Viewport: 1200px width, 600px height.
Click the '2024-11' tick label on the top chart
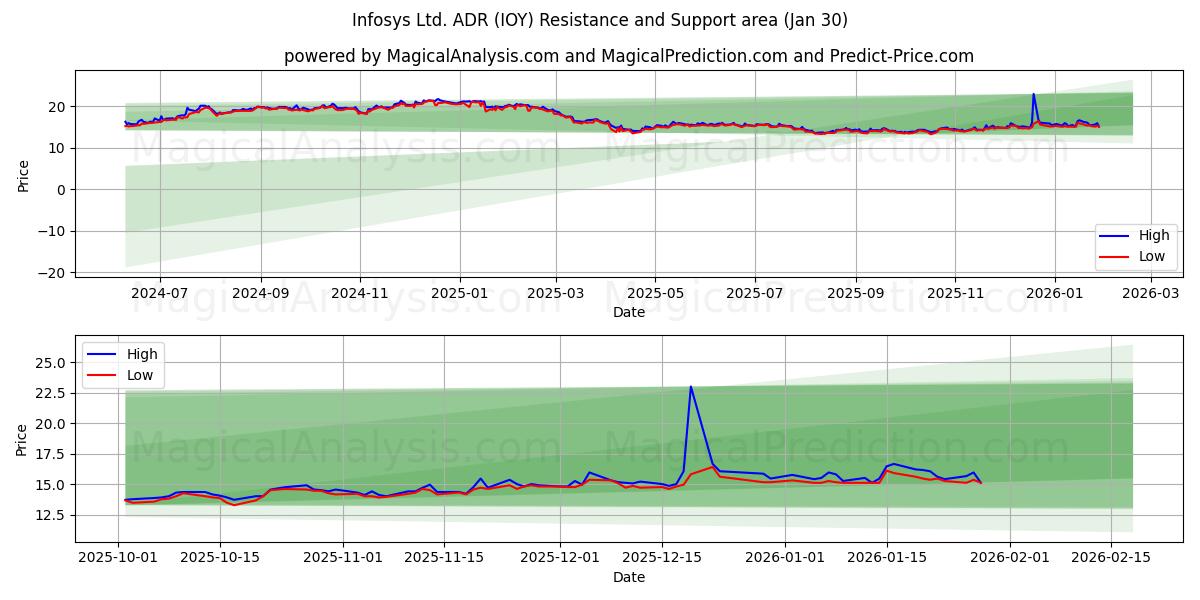tap(360, 294)
